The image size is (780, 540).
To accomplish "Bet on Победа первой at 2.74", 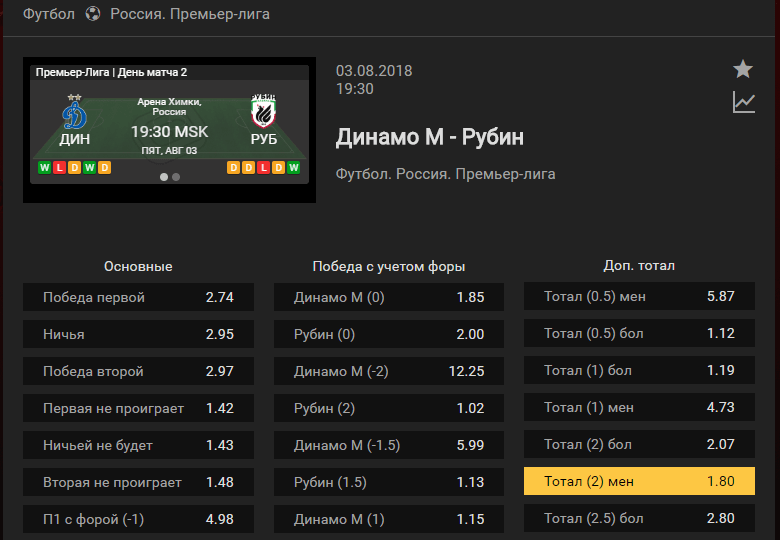I will point(138,297).
